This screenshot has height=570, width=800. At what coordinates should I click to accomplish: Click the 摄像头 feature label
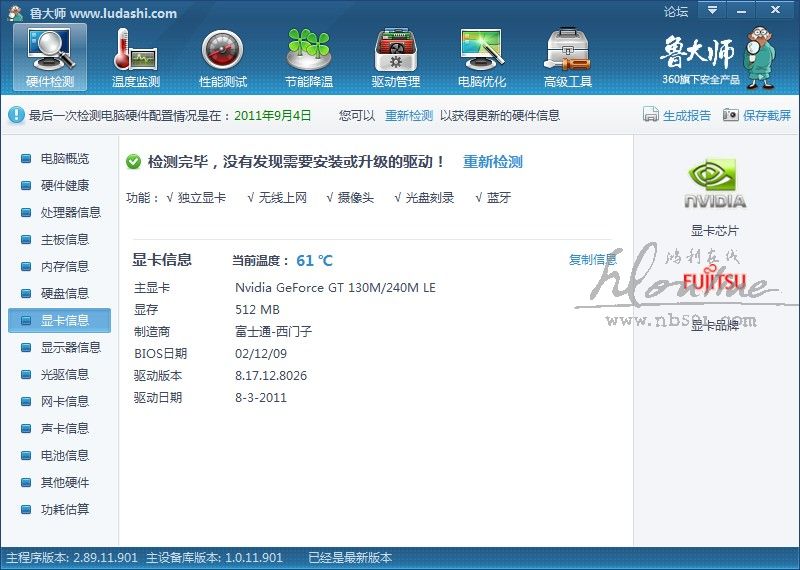tap(356, 198)
